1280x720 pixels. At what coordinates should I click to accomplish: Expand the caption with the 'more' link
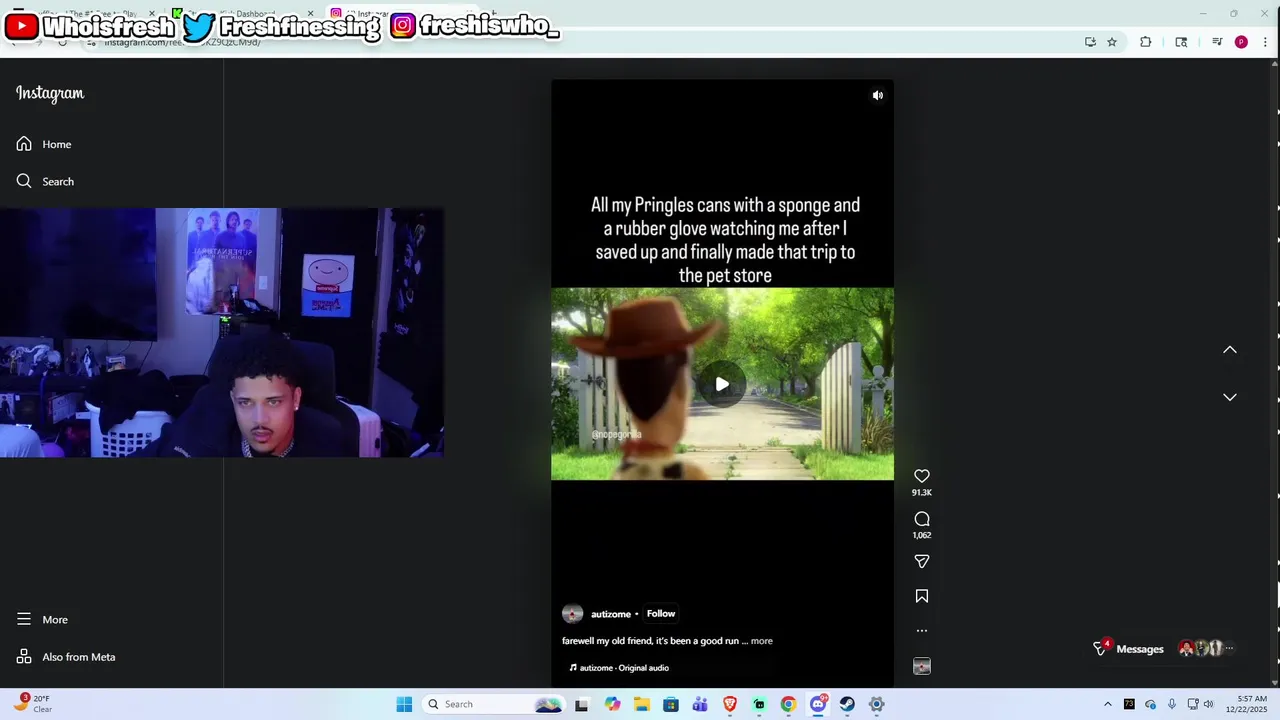762,641
